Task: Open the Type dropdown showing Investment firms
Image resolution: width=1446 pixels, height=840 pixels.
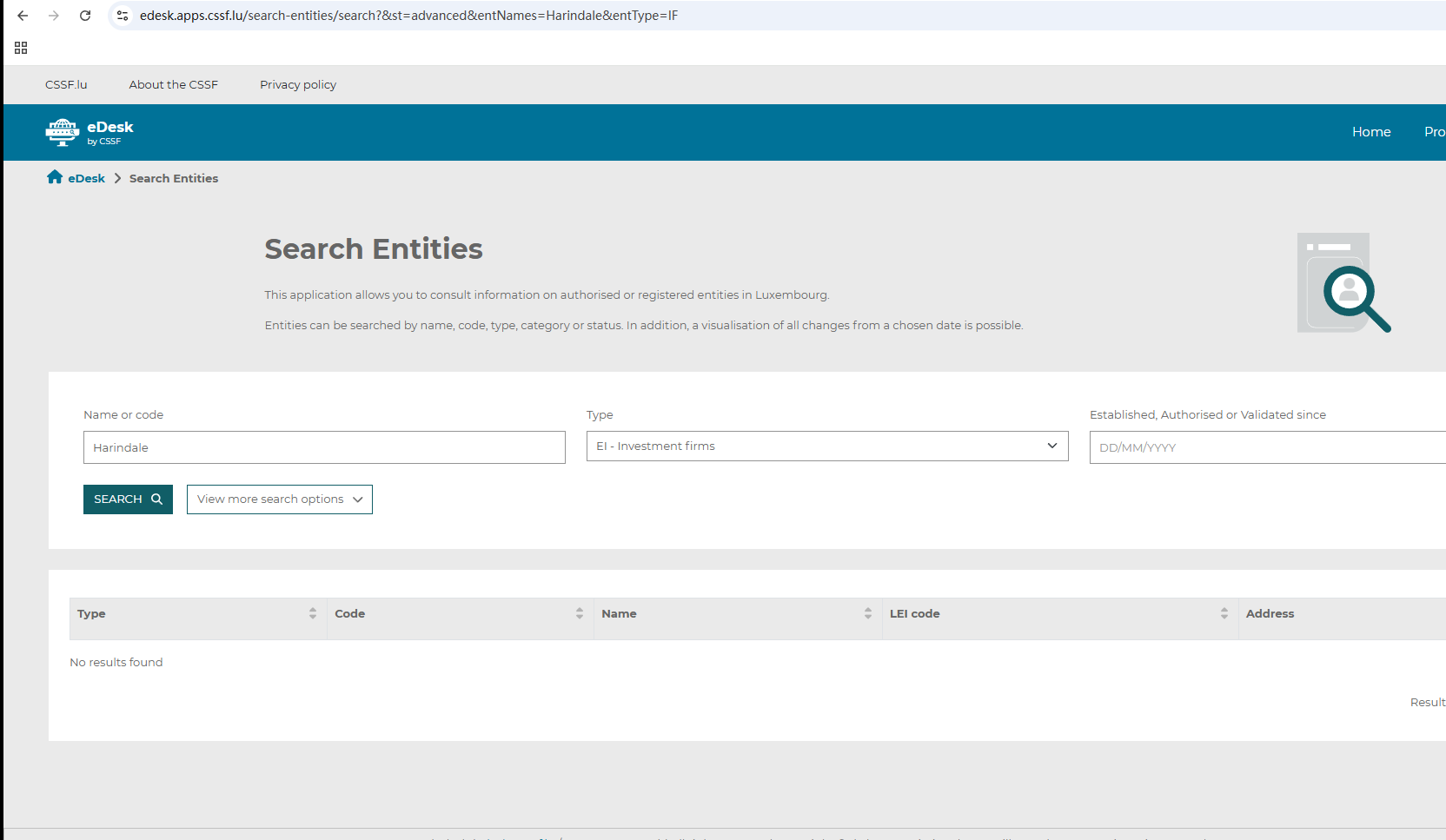Action: [x=826, y=446]
